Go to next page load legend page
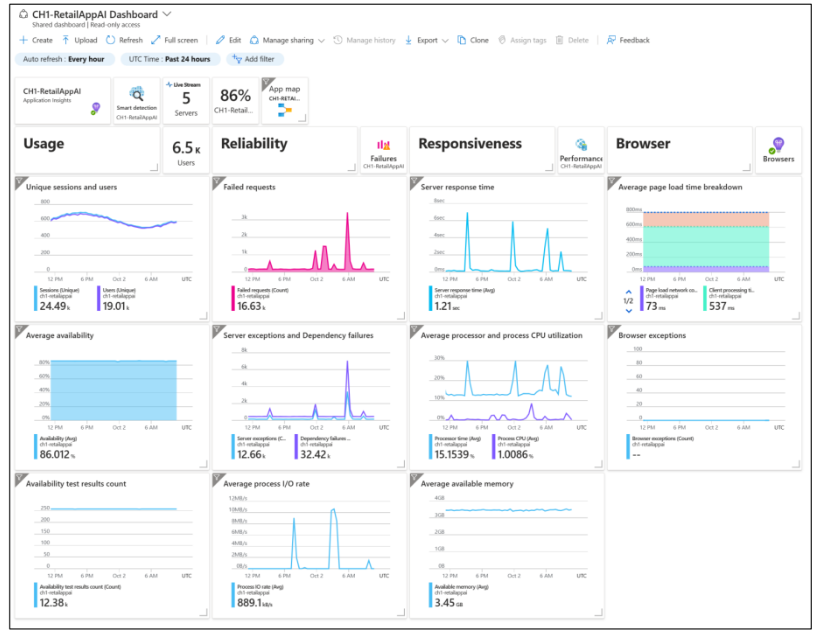This screenshot has width=820, height=637. (x=629, y=311)
